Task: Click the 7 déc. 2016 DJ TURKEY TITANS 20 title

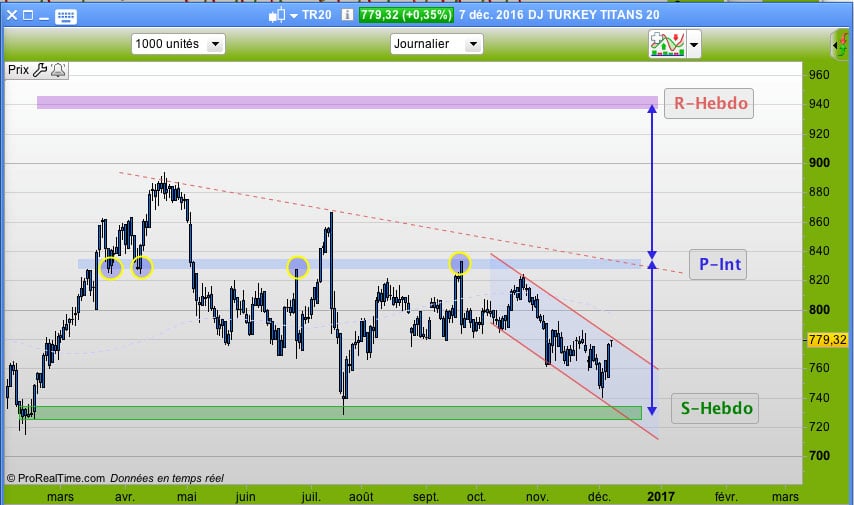Action: click(x=559, y=15)
